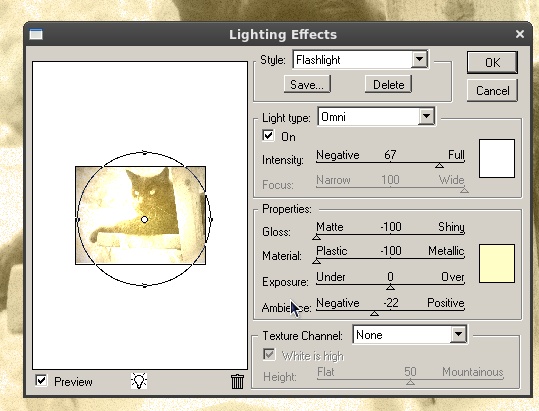Toggle the Preview checkbox
This screenshot has width=539, height=411.
pos(41,381)
